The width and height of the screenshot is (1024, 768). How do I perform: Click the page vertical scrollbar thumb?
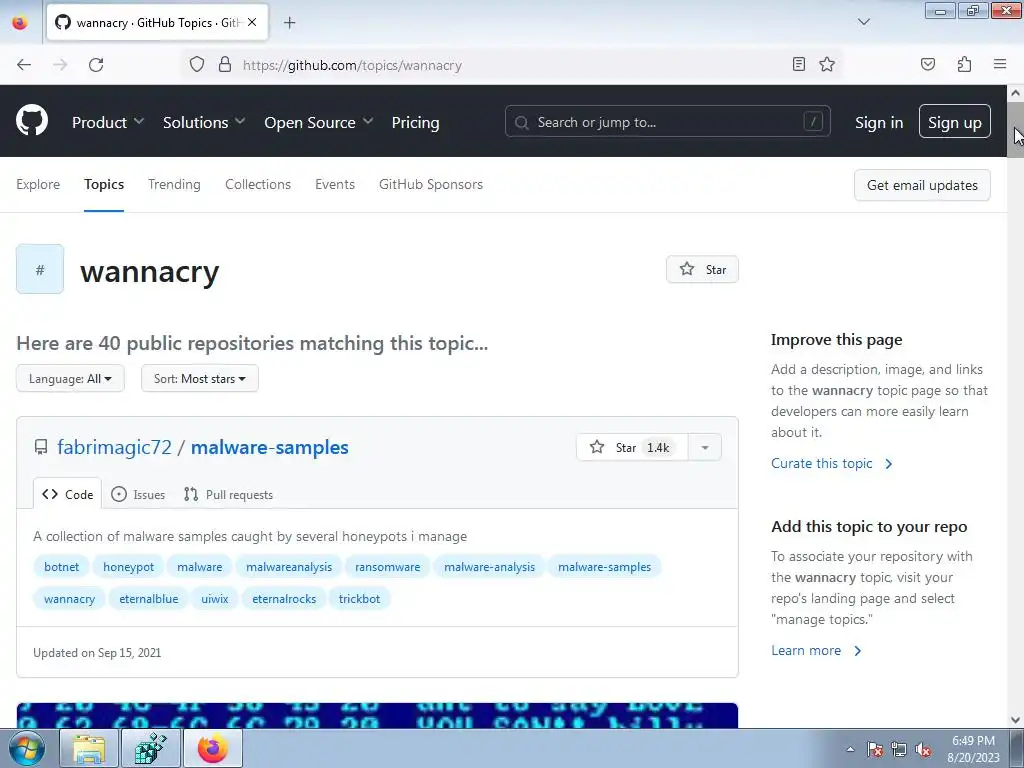[x=1015, y=129]
